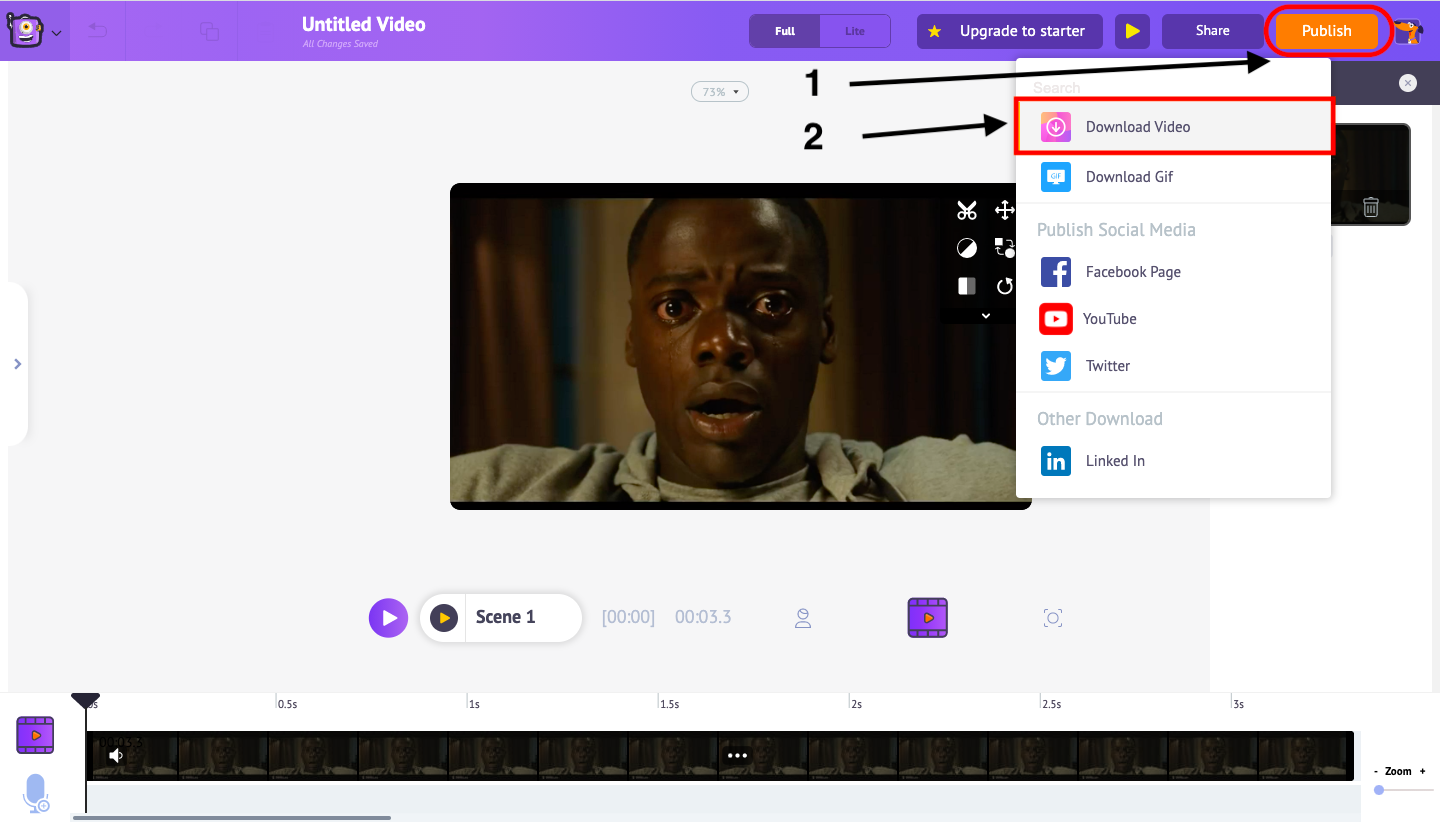Expand more video tools chevron

tap(985, 315)
